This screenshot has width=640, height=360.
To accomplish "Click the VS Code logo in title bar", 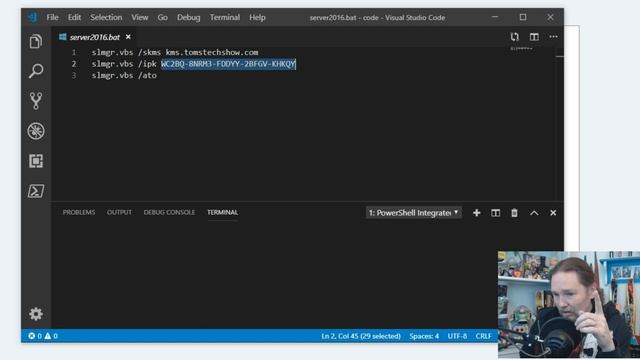I will 33,17.
